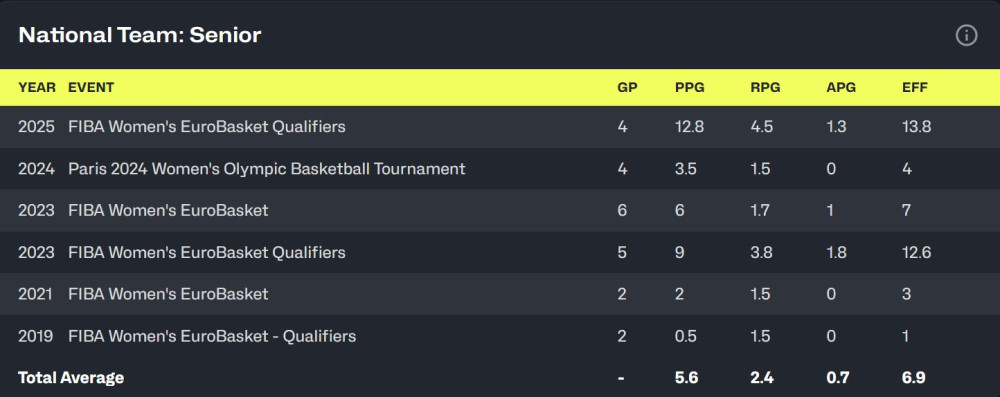Click the EVENT column header
This screenshot has width=1000, height=397.
click(91, 87)
